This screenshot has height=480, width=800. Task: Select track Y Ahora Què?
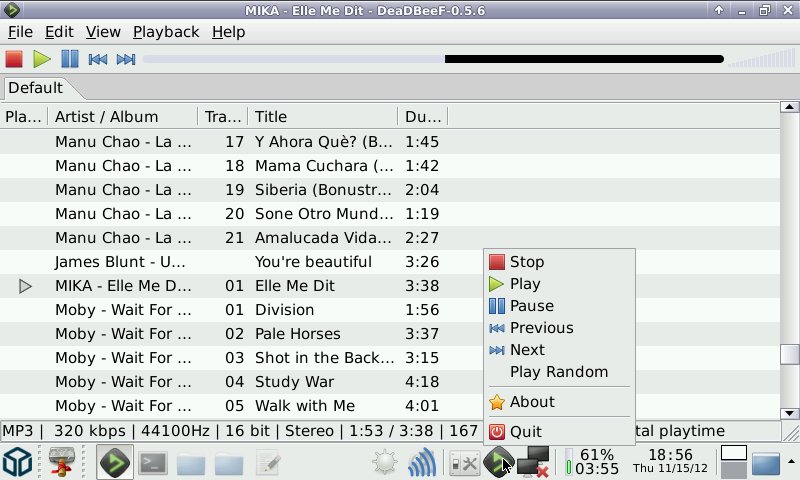(x=390, y=142)
